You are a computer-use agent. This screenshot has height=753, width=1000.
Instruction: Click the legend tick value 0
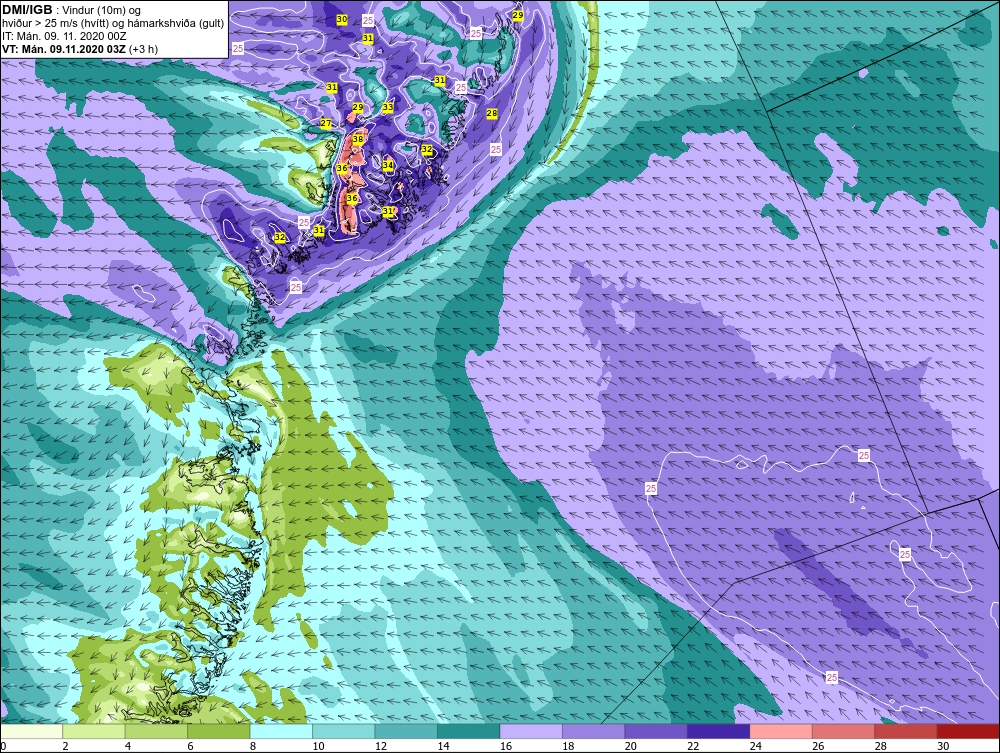[x=3, y=746]
